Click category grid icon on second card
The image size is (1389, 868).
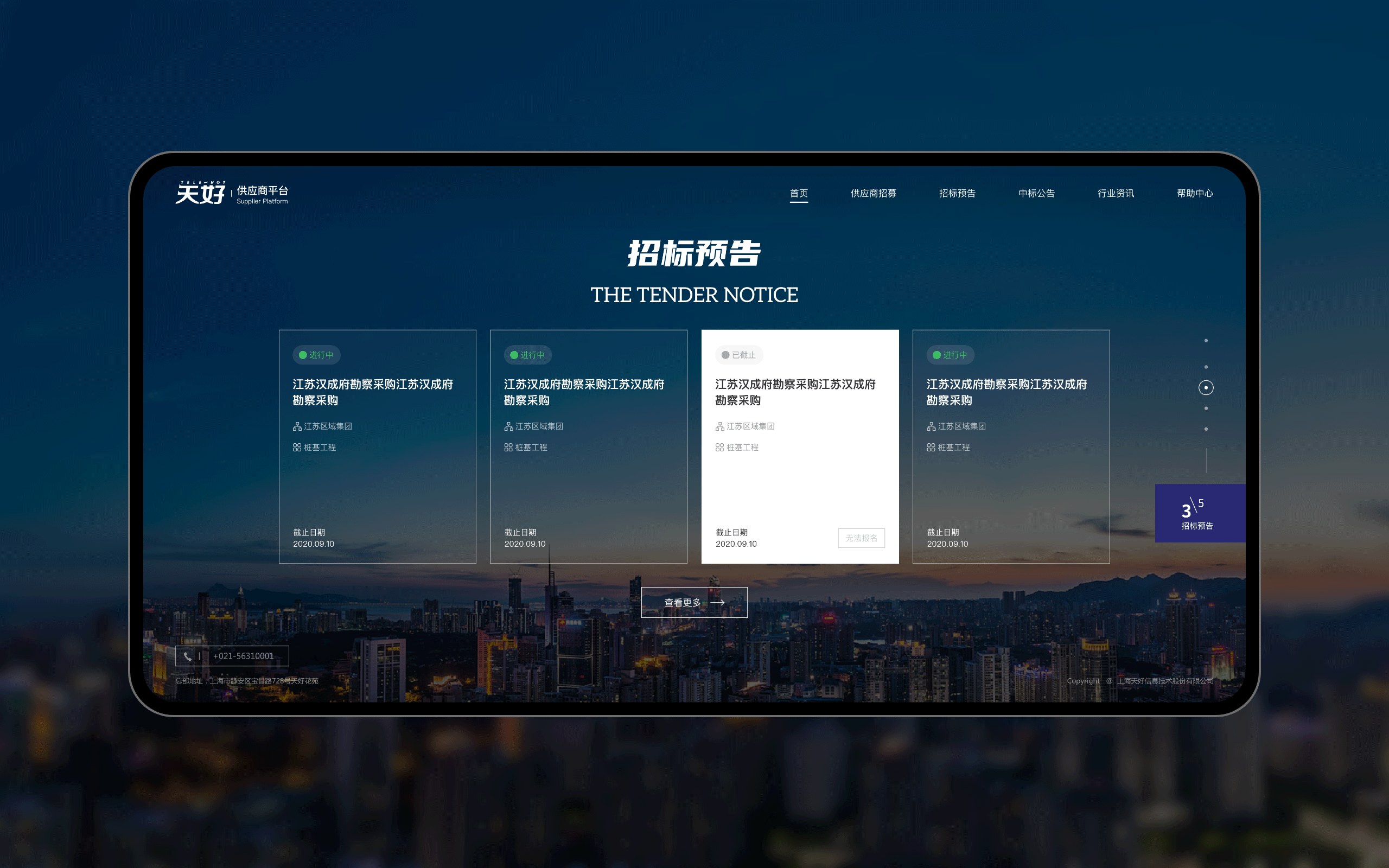508,447
